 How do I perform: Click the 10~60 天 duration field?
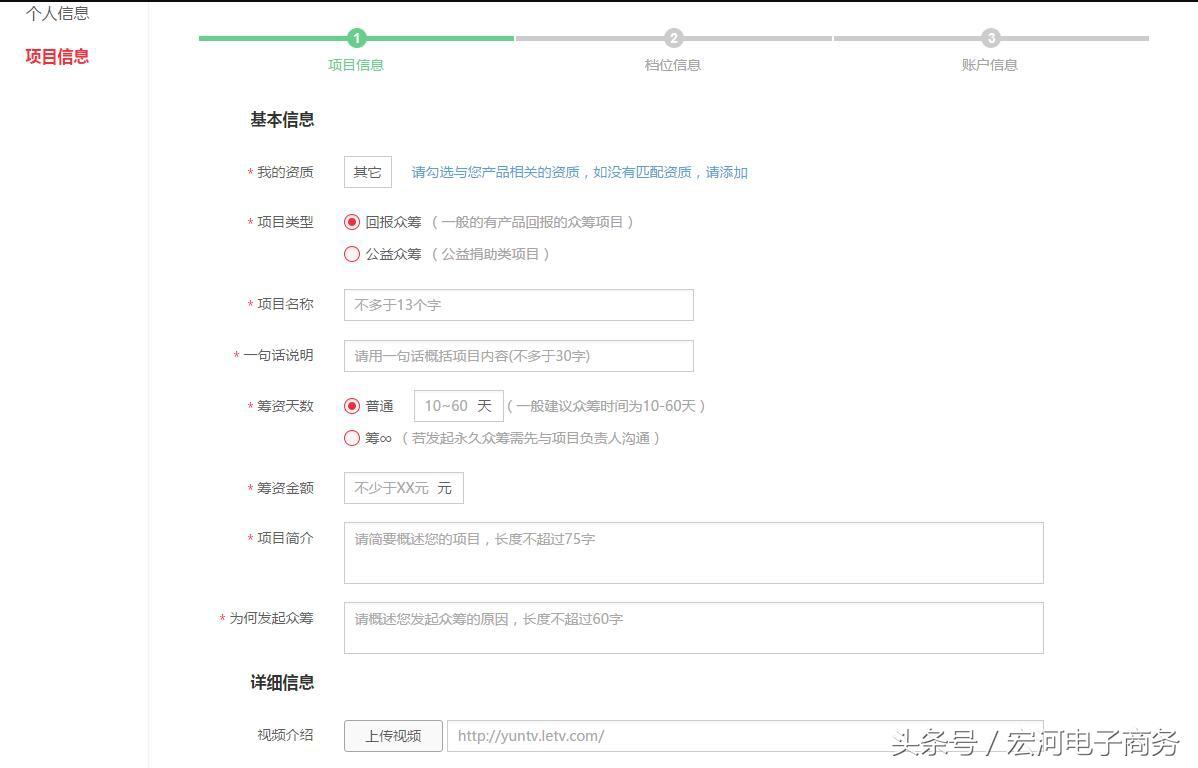(458, 406)
